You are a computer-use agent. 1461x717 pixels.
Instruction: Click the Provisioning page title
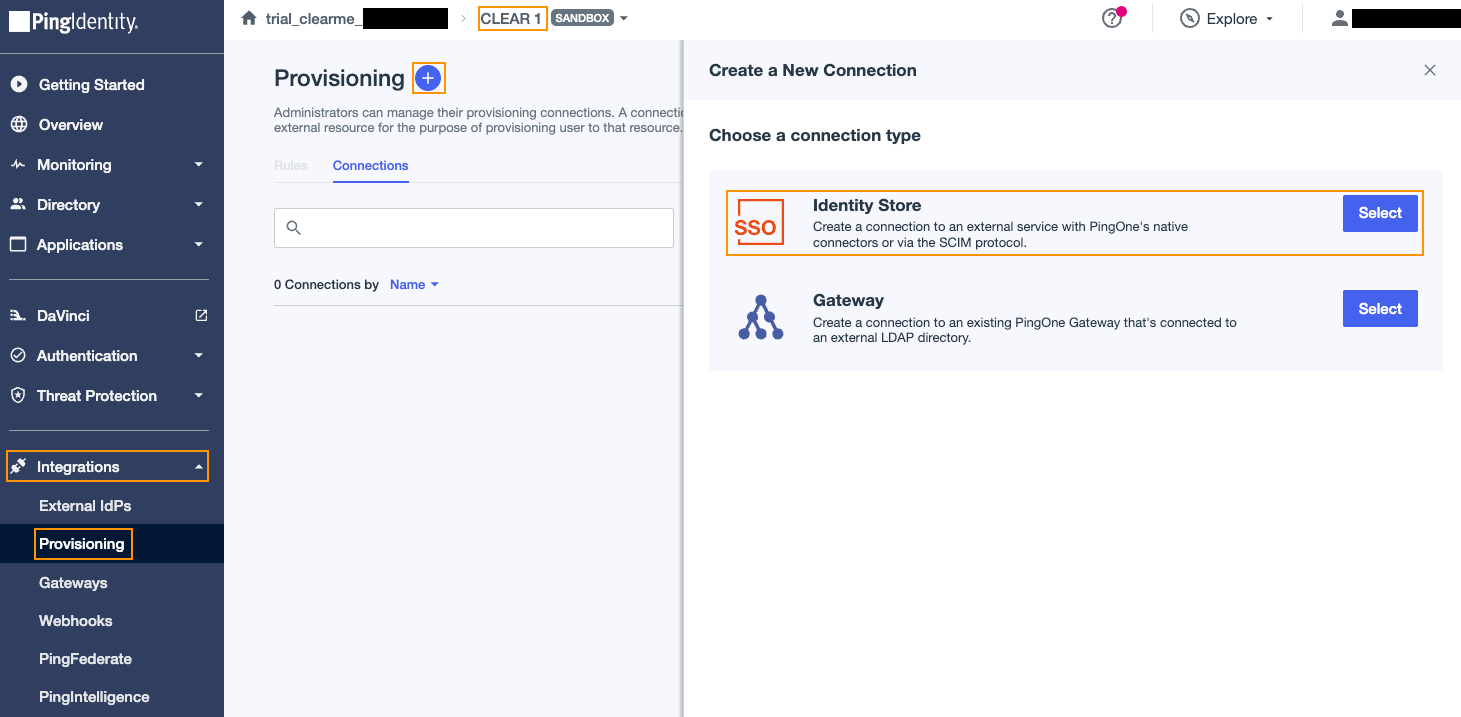(x=339, y=78)
